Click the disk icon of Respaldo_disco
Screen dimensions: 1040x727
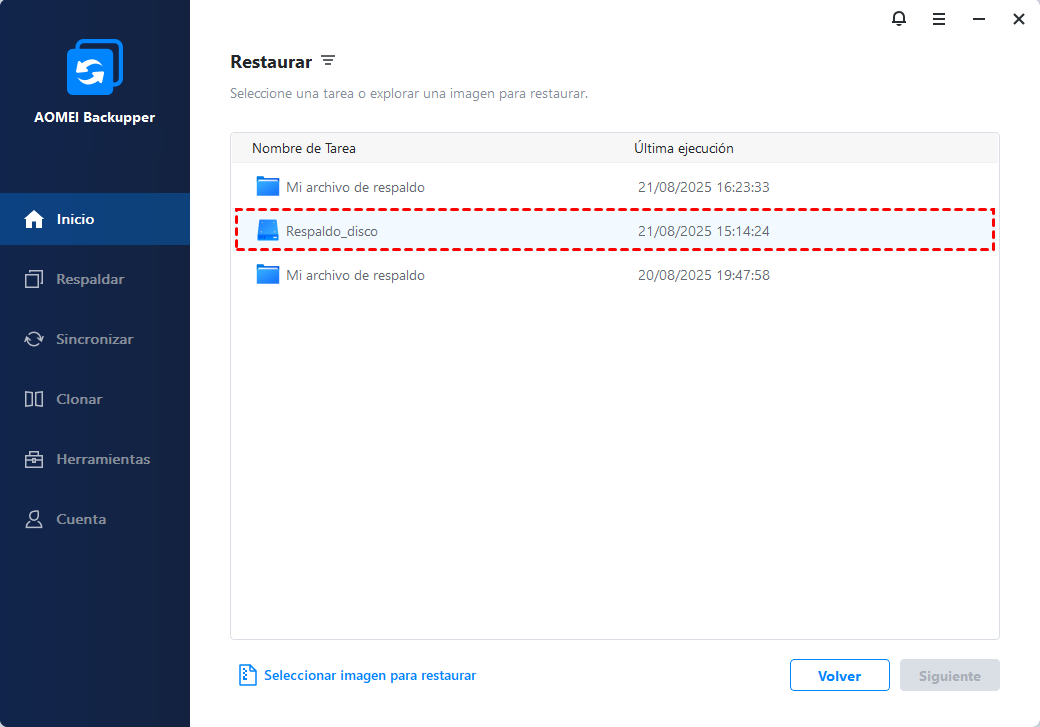pos(267,231)
